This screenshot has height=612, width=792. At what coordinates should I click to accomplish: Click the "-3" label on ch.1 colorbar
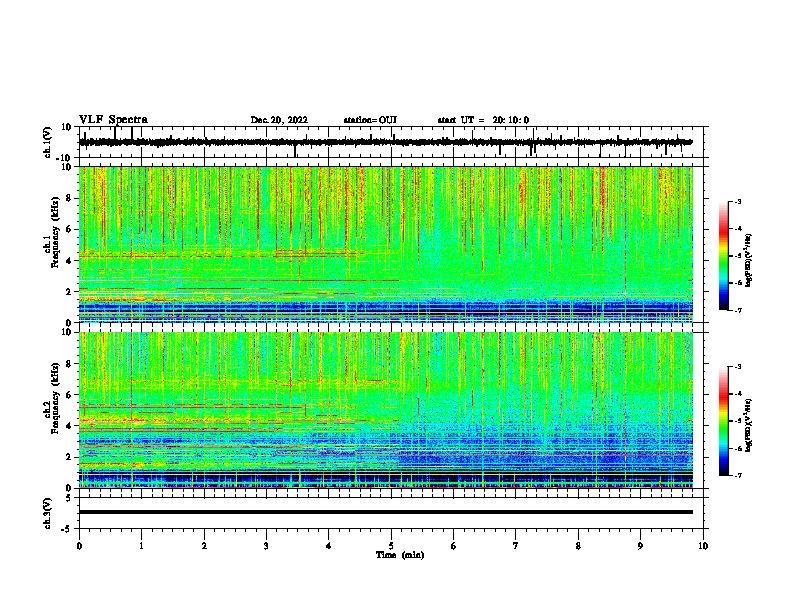[x=738, y=202]
